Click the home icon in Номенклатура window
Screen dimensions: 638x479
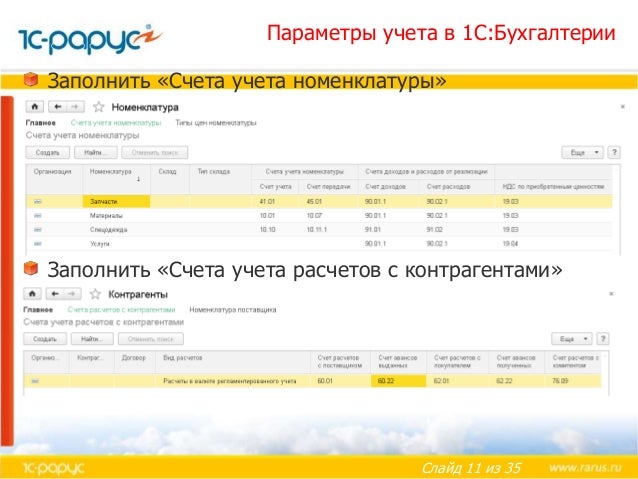click(x=35, y=107)
